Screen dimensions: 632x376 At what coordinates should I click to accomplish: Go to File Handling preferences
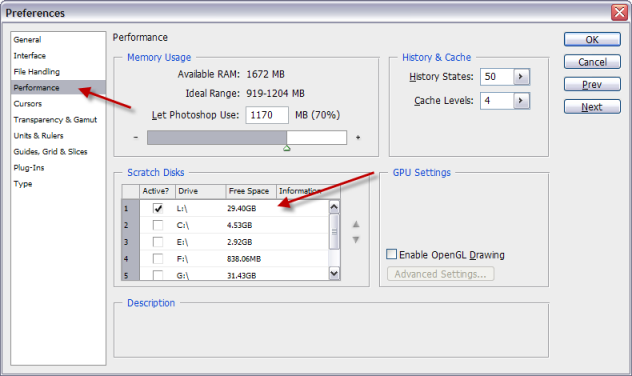tap(37, 72)
